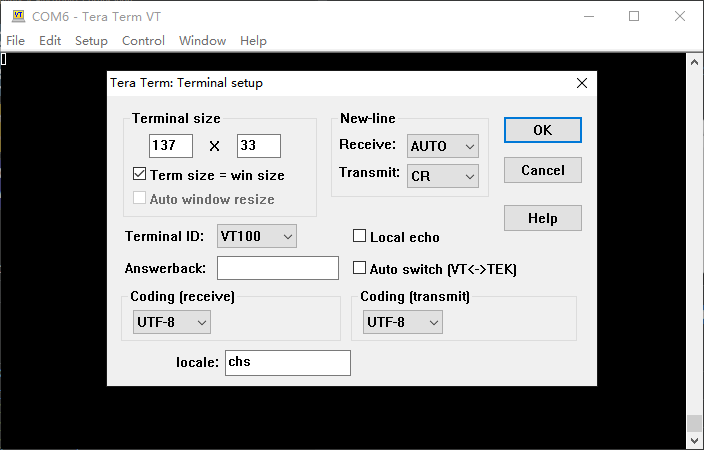
Task: Open the Coding (receive) UTF-8 dropdown
Action: pyautogui.click(x=170, y=322)
